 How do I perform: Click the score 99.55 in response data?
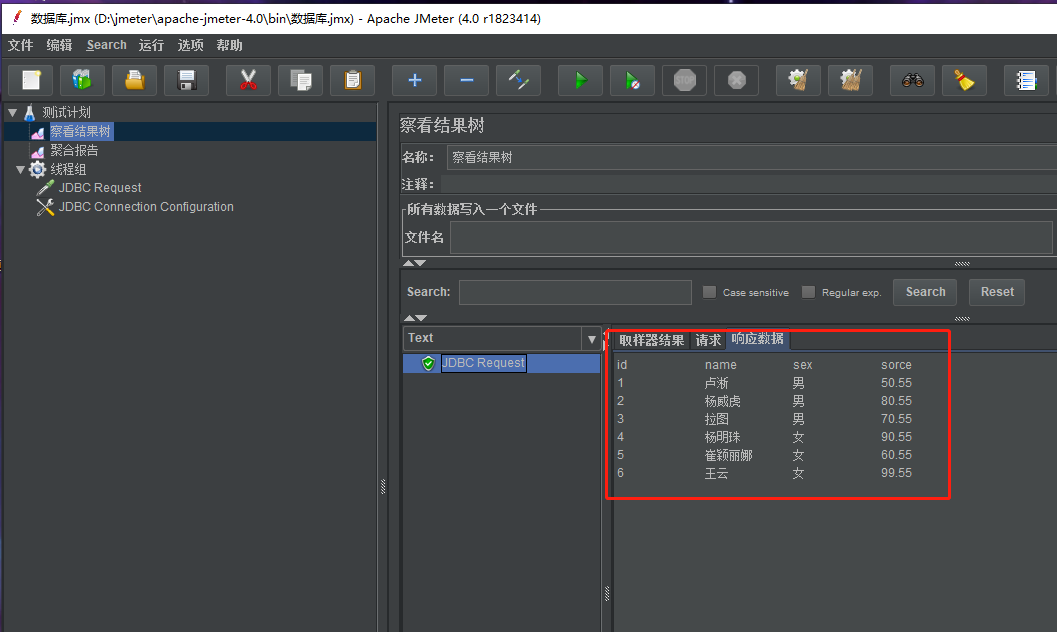(x=896, y=473)
